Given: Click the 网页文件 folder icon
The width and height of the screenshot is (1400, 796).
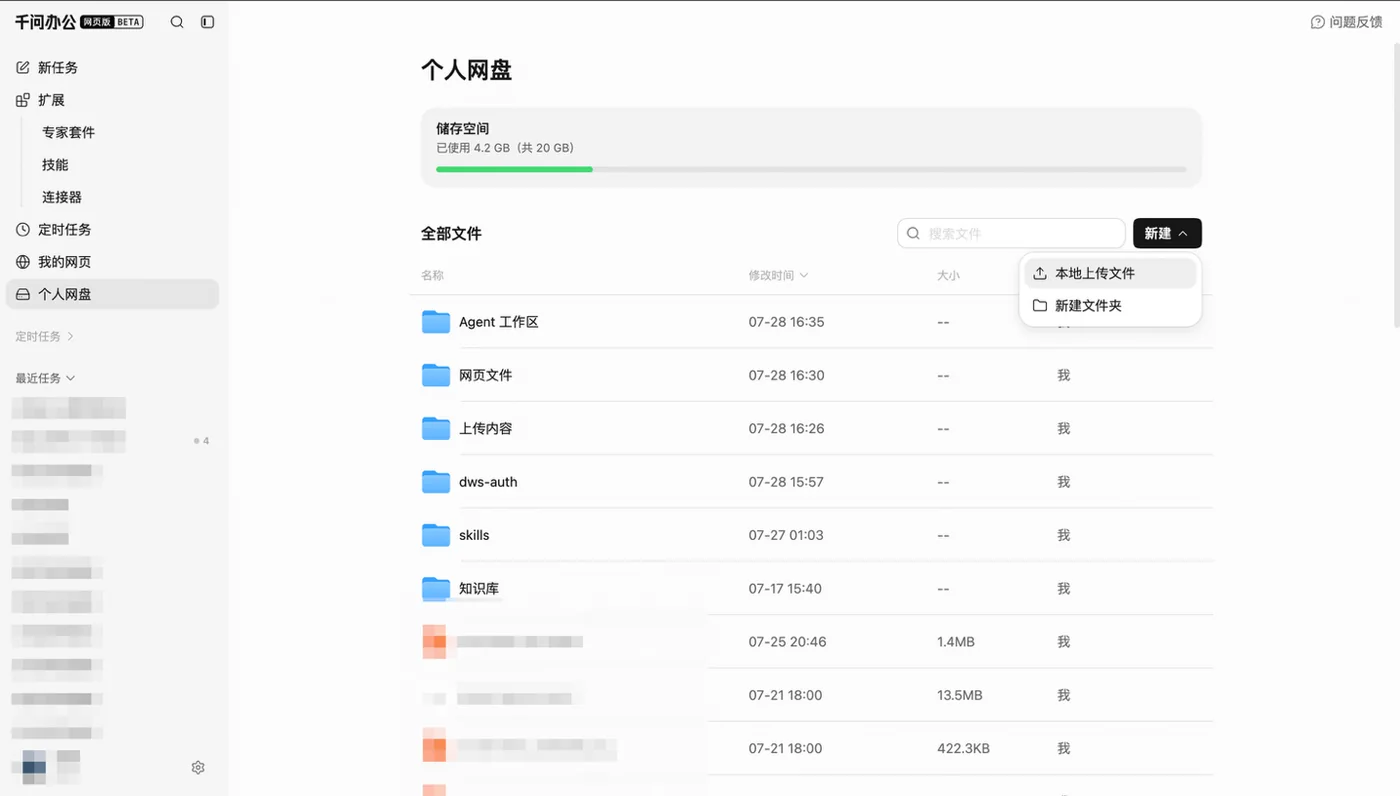Looking at the screenshot, I should point(436,375).
